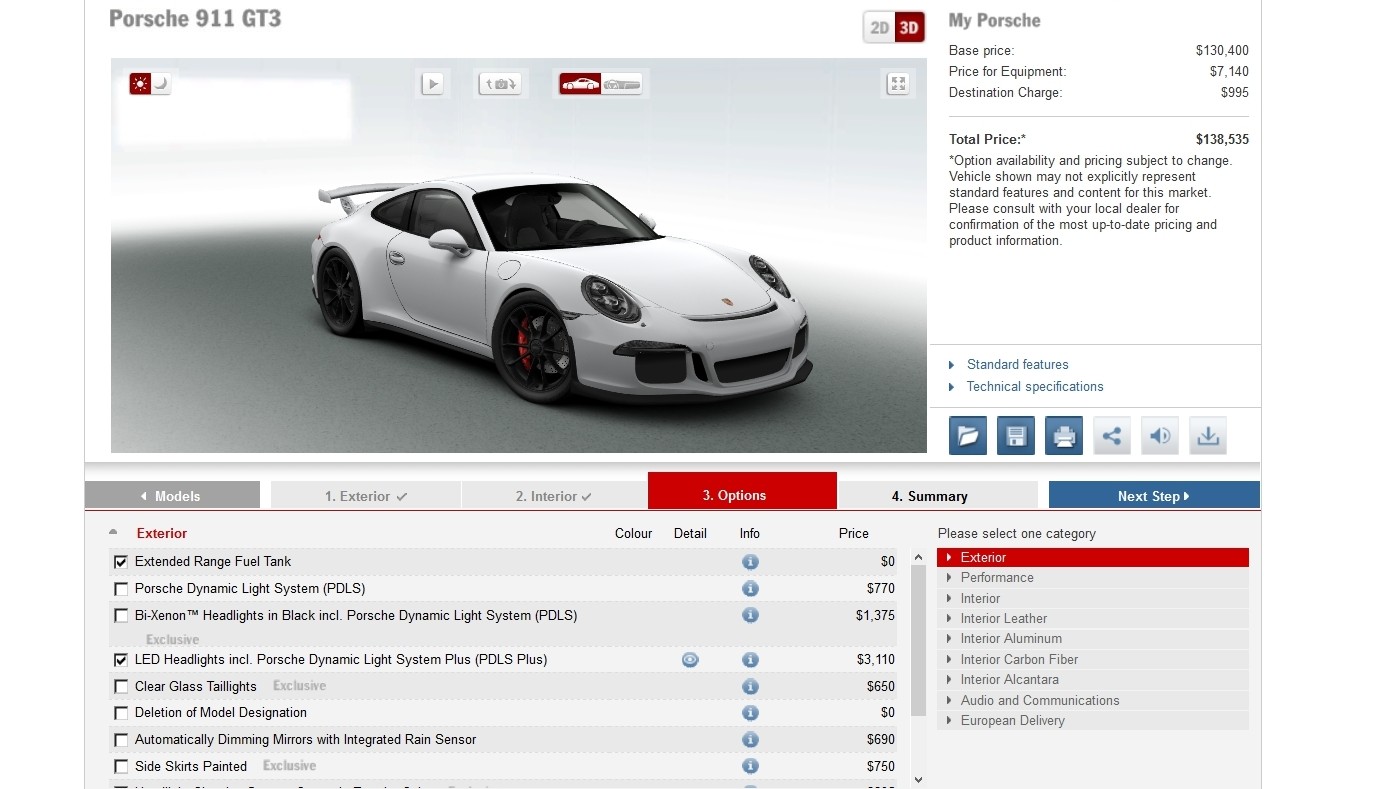Open info for LED Headlights PDLS Plus
Viewport: 1381px width, 789px height.
coord(750,660)
